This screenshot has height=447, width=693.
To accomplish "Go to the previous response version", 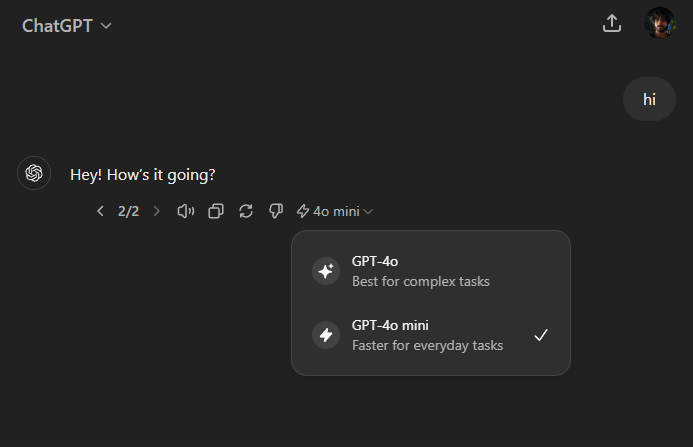I will (100, 211).
